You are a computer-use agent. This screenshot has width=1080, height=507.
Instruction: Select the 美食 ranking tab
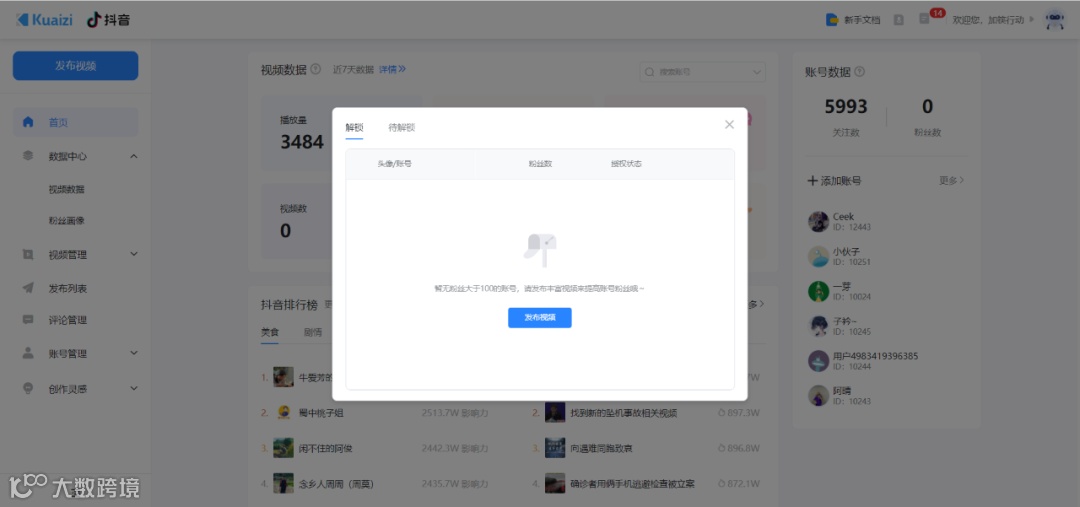(270, 332)
